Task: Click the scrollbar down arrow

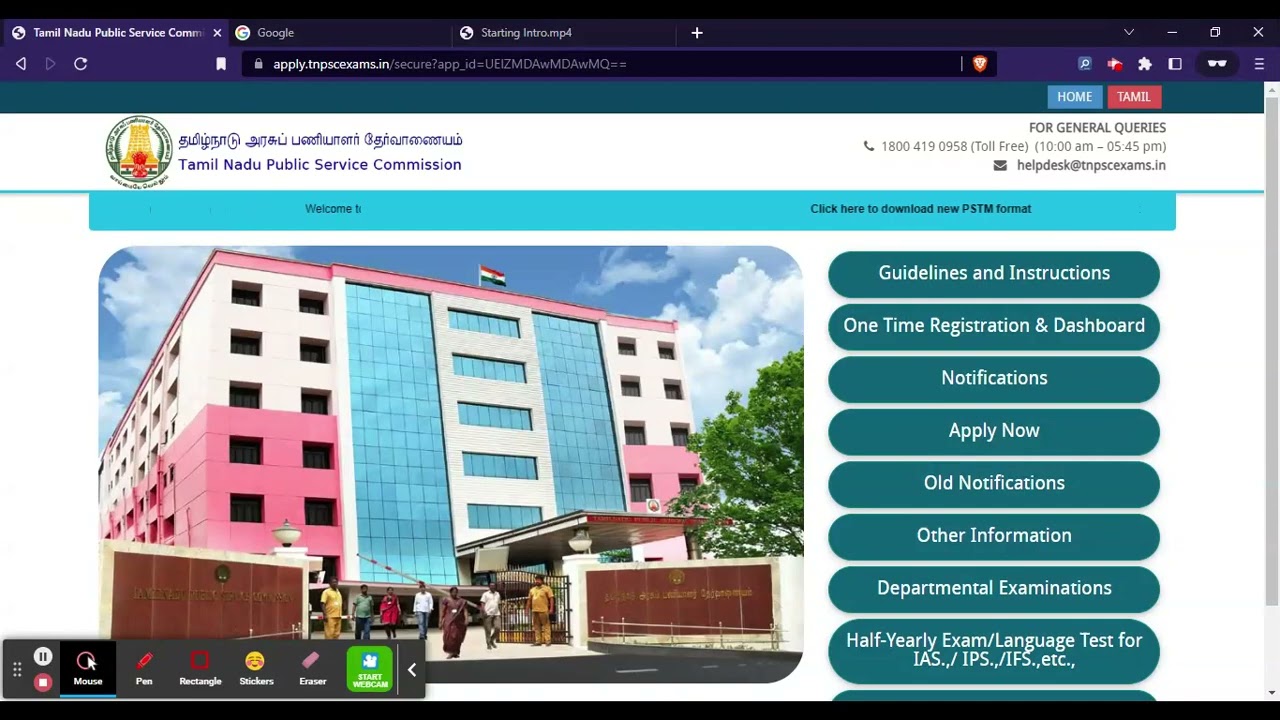Action: coord(1272,692)
